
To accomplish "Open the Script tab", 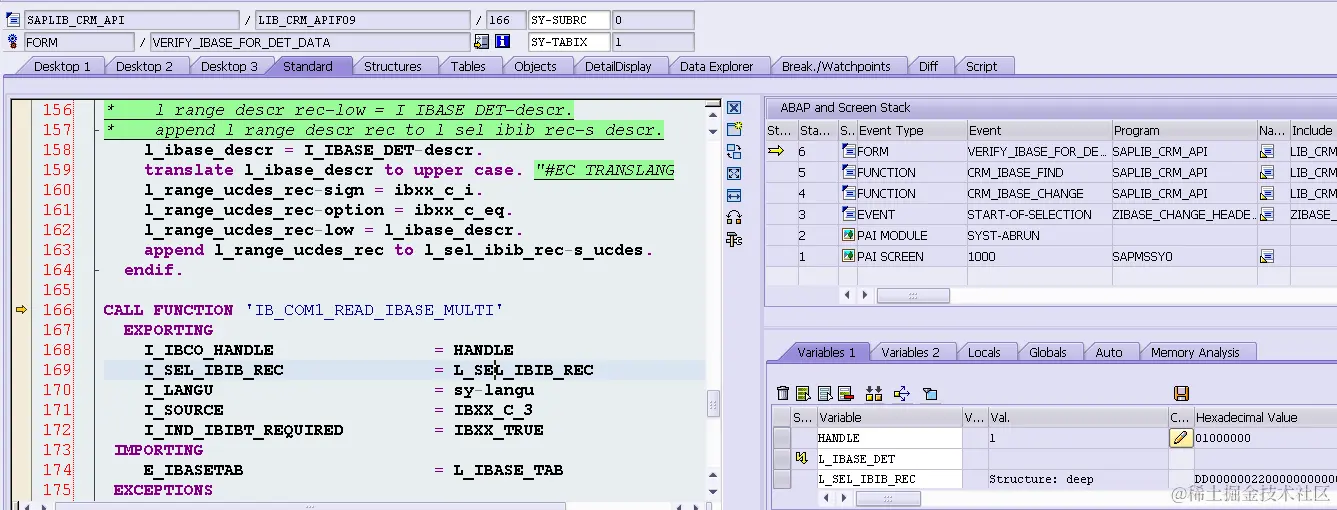I will 981,66.
